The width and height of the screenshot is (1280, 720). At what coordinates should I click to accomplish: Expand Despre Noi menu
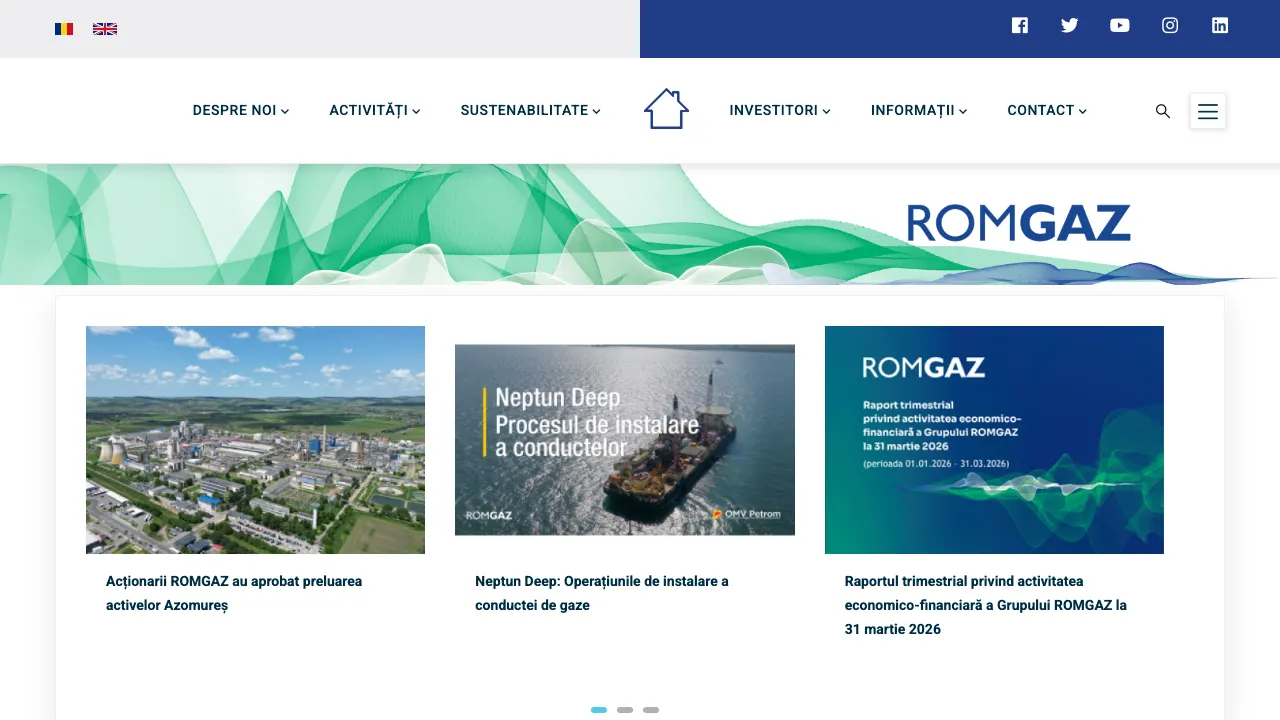(241, 110)
